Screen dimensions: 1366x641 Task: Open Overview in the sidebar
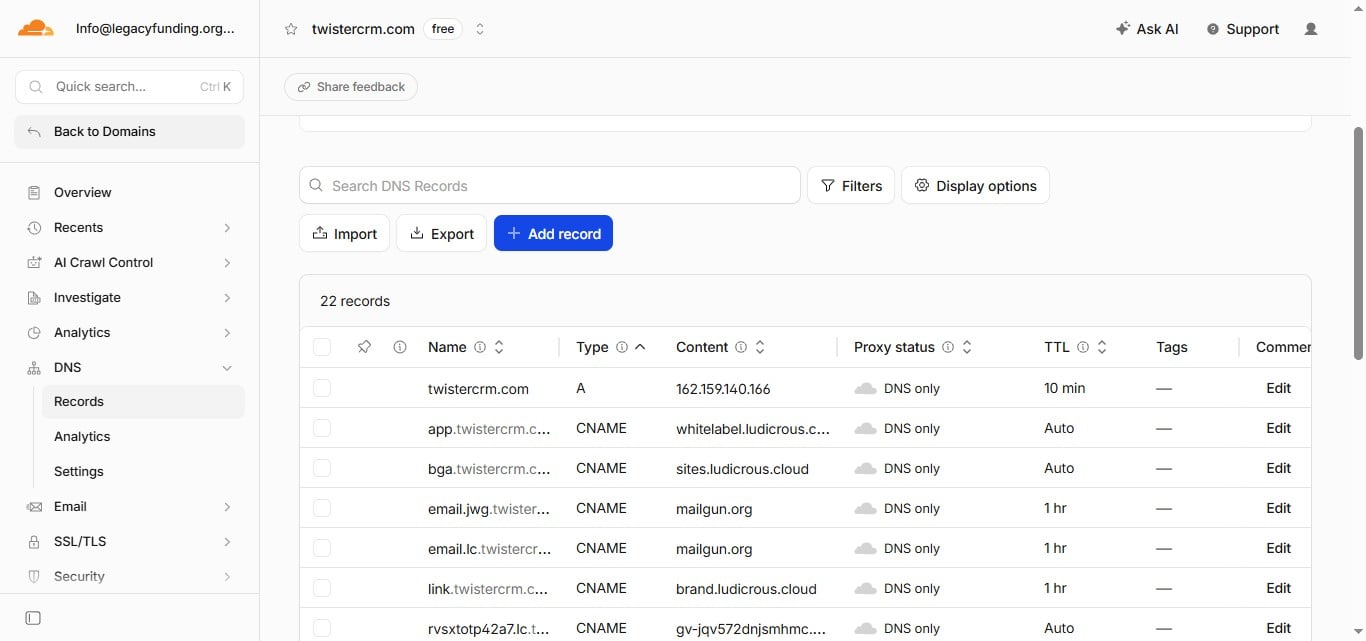click(x=130, y=192)
